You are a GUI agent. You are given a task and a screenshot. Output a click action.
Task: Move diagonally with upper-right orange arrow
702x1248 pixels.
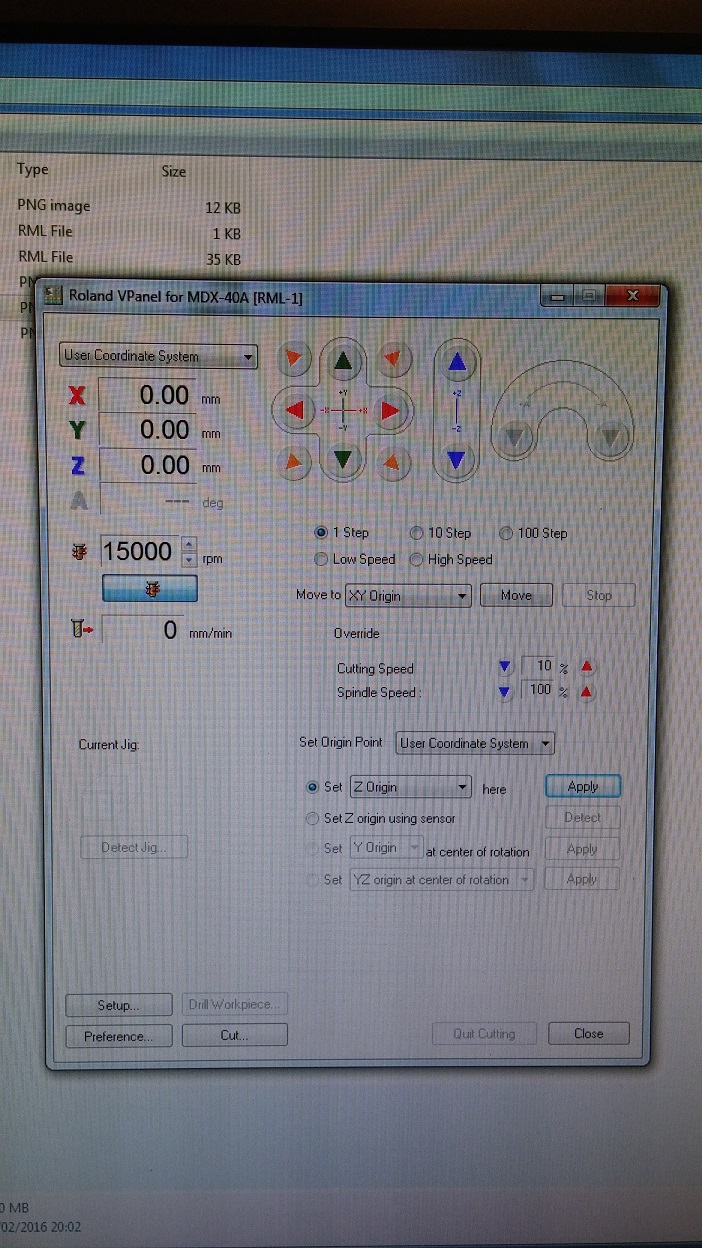pos(393,358)
